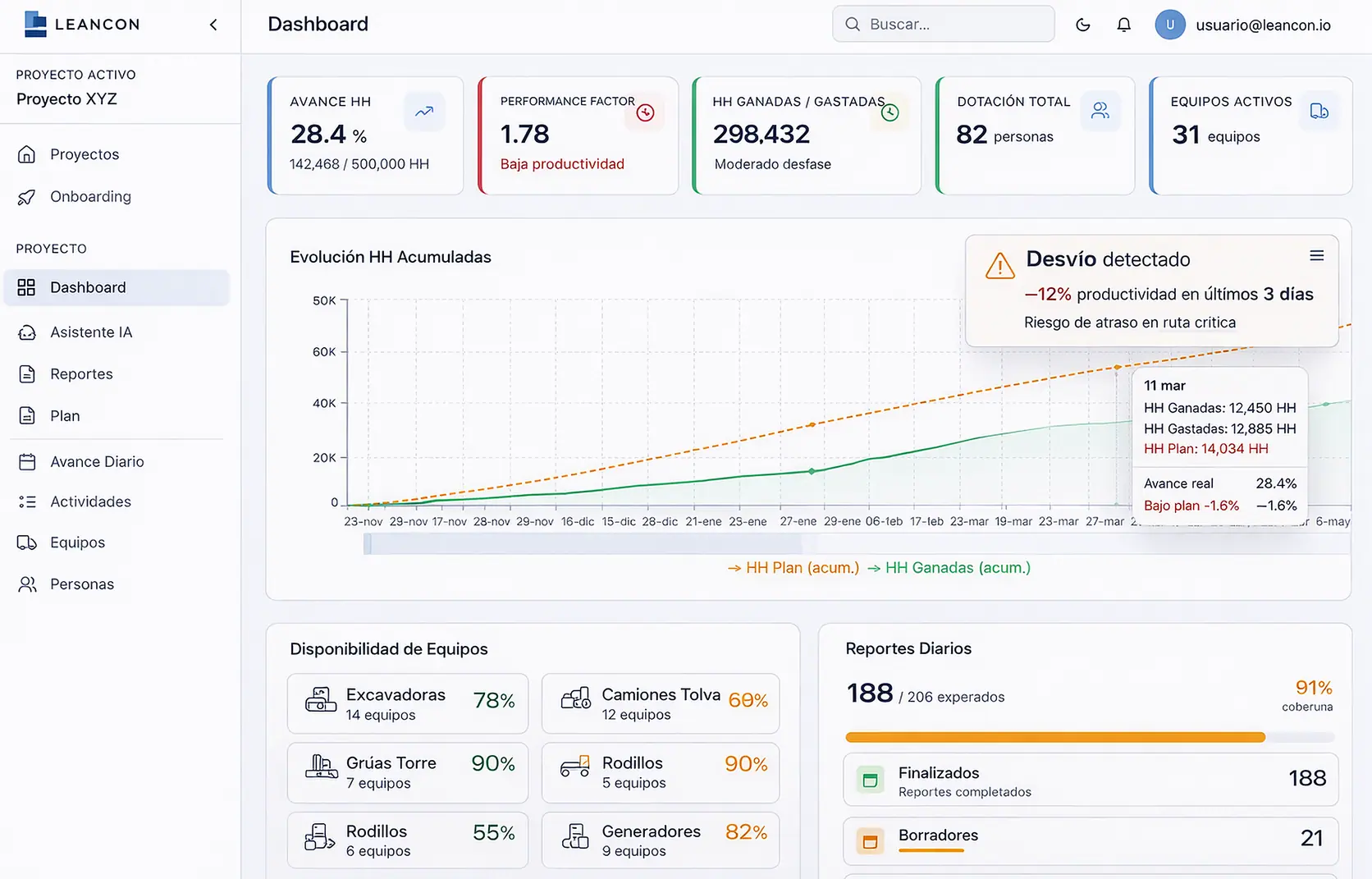Click the Equipos truck icon in sidebar
The height and width of the screenshot is (879, 1372).
27,543
